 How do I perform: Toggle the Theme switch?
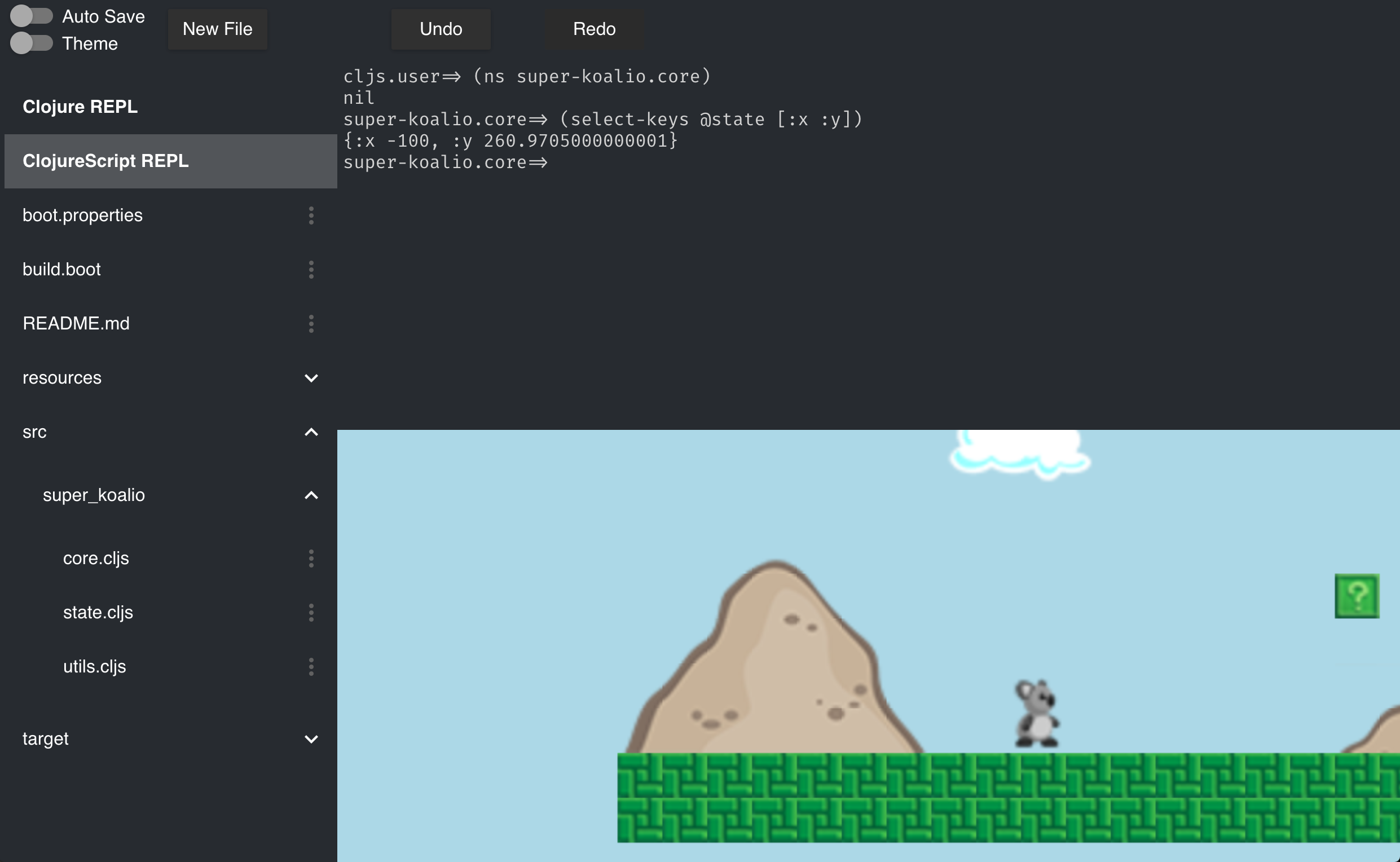[32, 43]
